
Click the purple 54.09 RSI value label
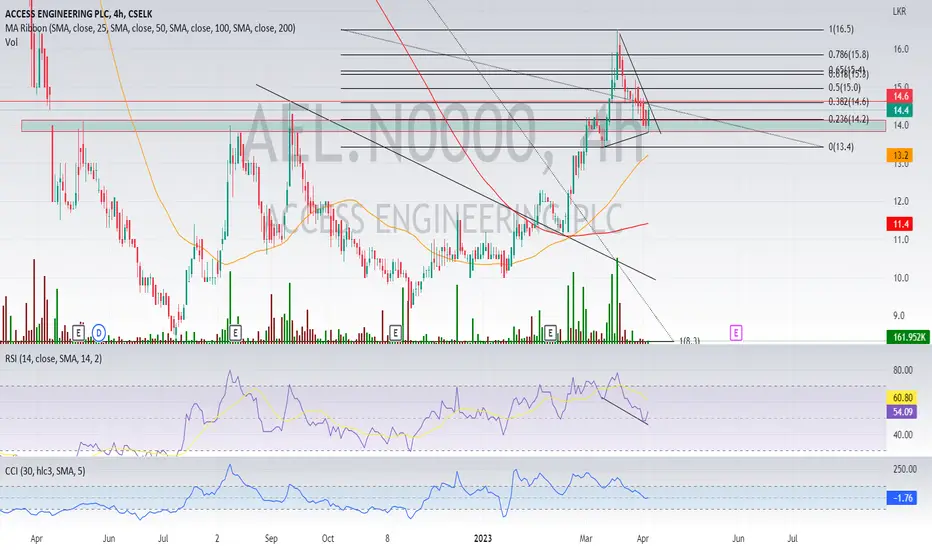[902, 411]
